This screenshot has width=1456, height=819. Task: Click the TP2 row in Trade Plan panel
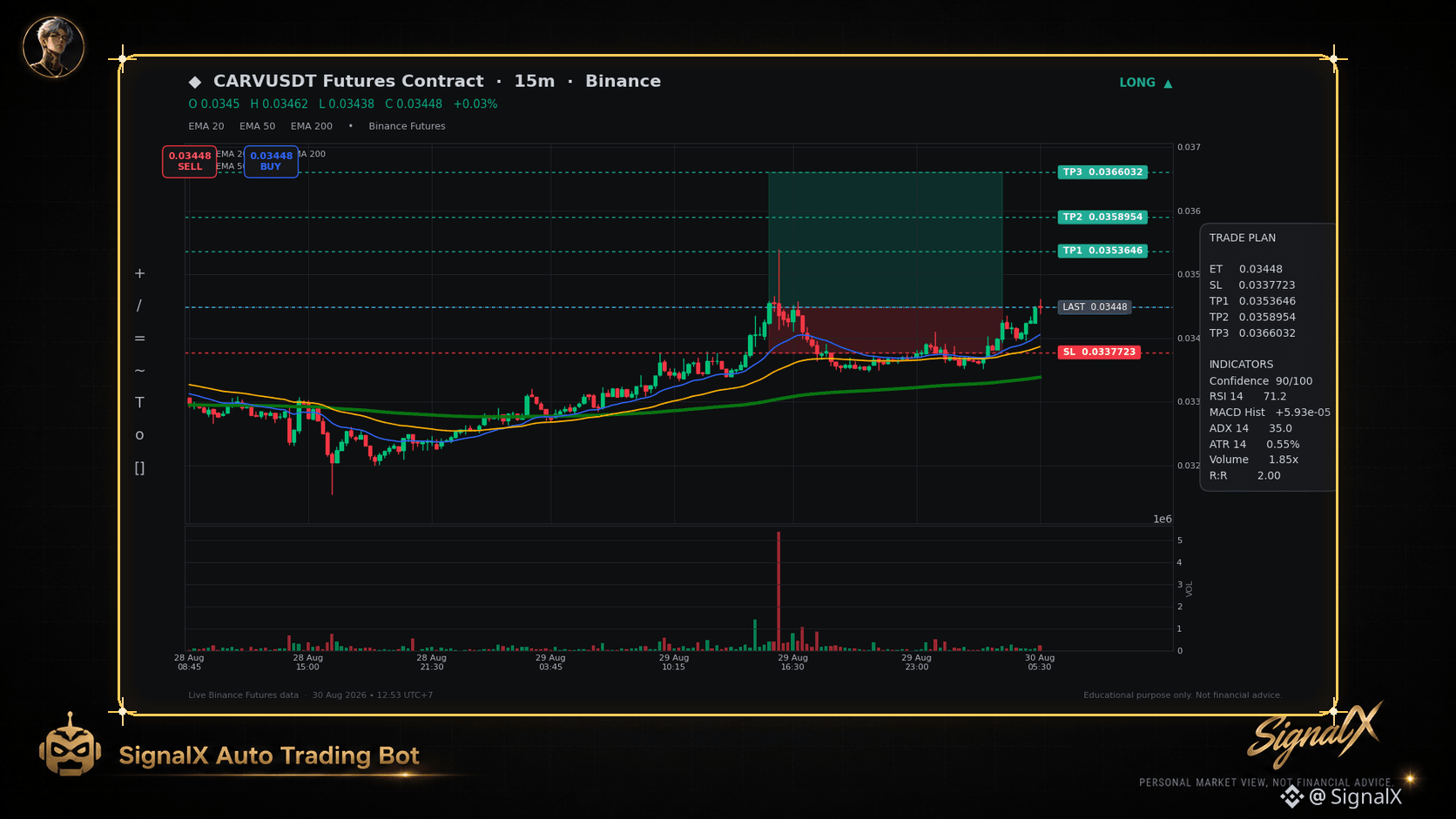pos(1252,317)
